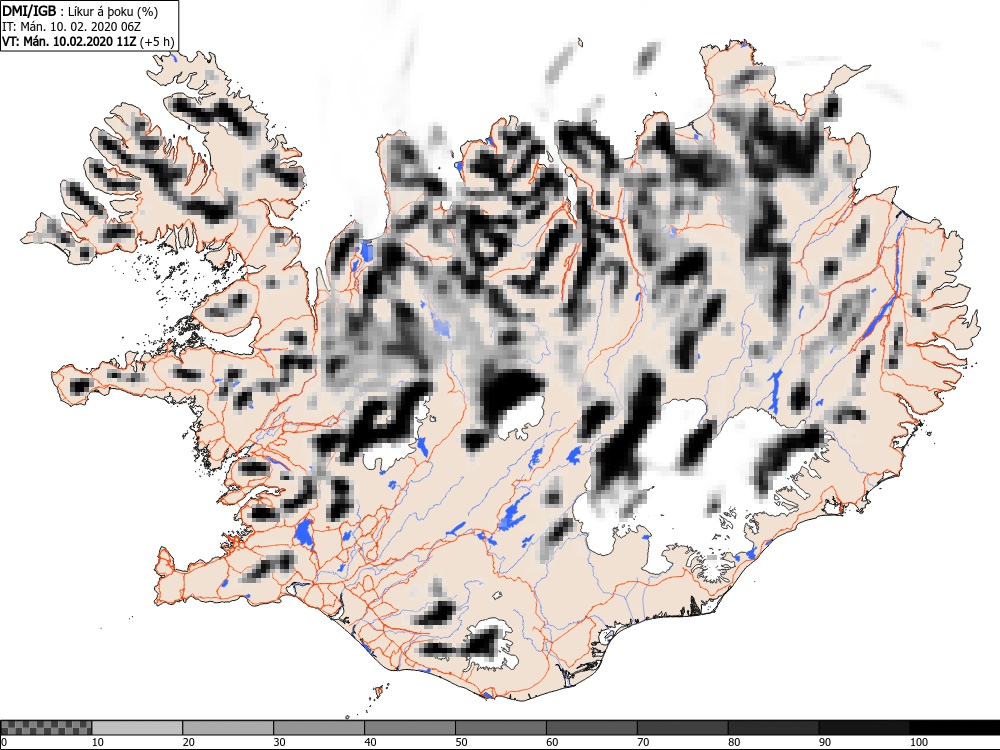Click the "20" legend scale label

pos(189,742)
